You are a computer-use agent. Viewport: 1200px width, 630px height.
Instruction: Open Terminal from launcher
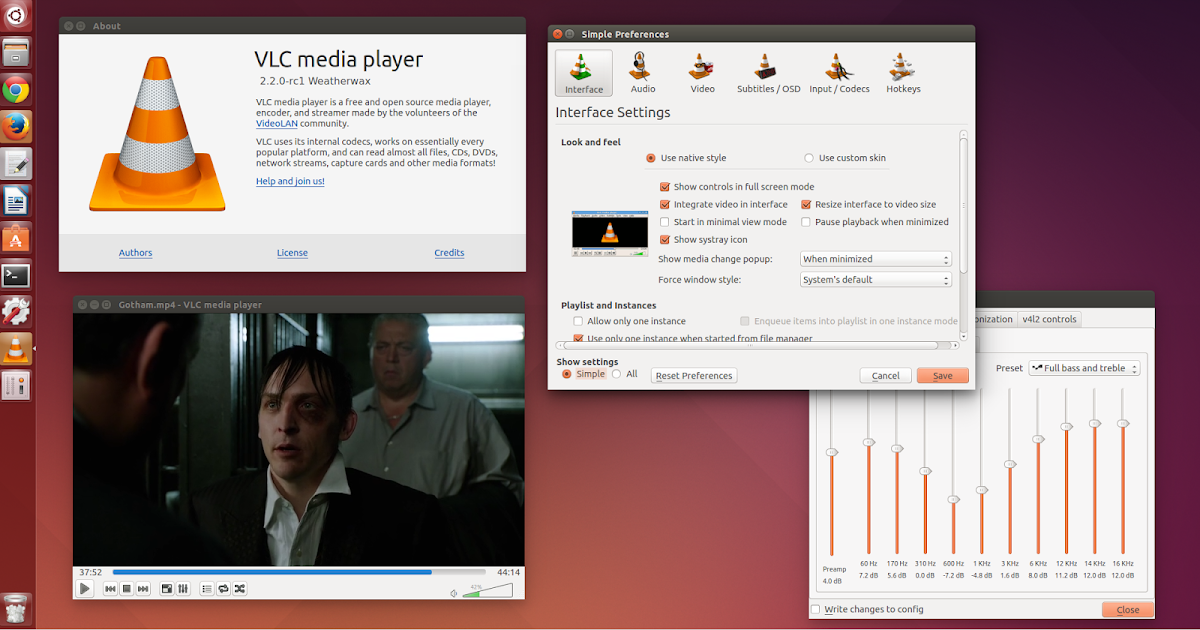pyautogui.click(x=16, y=275)
